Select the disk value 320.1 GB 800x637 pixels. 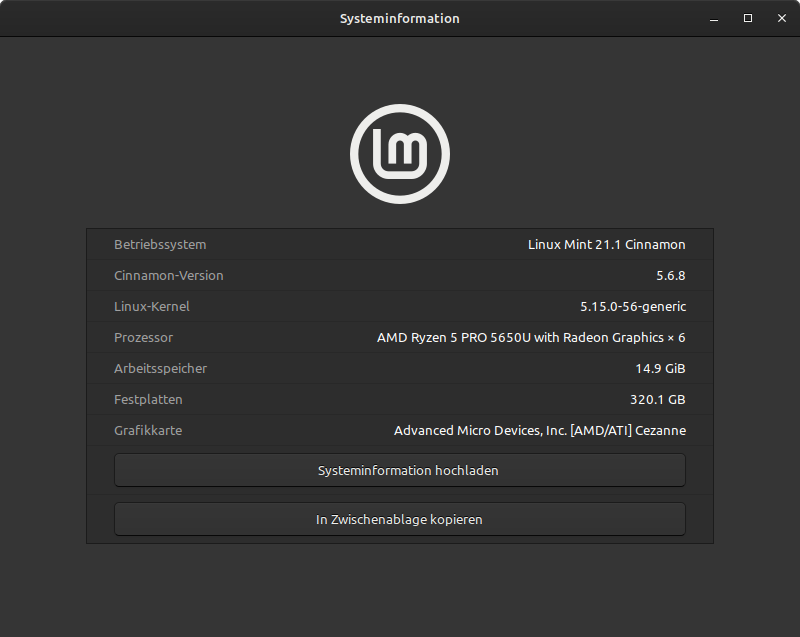(658, 399)
